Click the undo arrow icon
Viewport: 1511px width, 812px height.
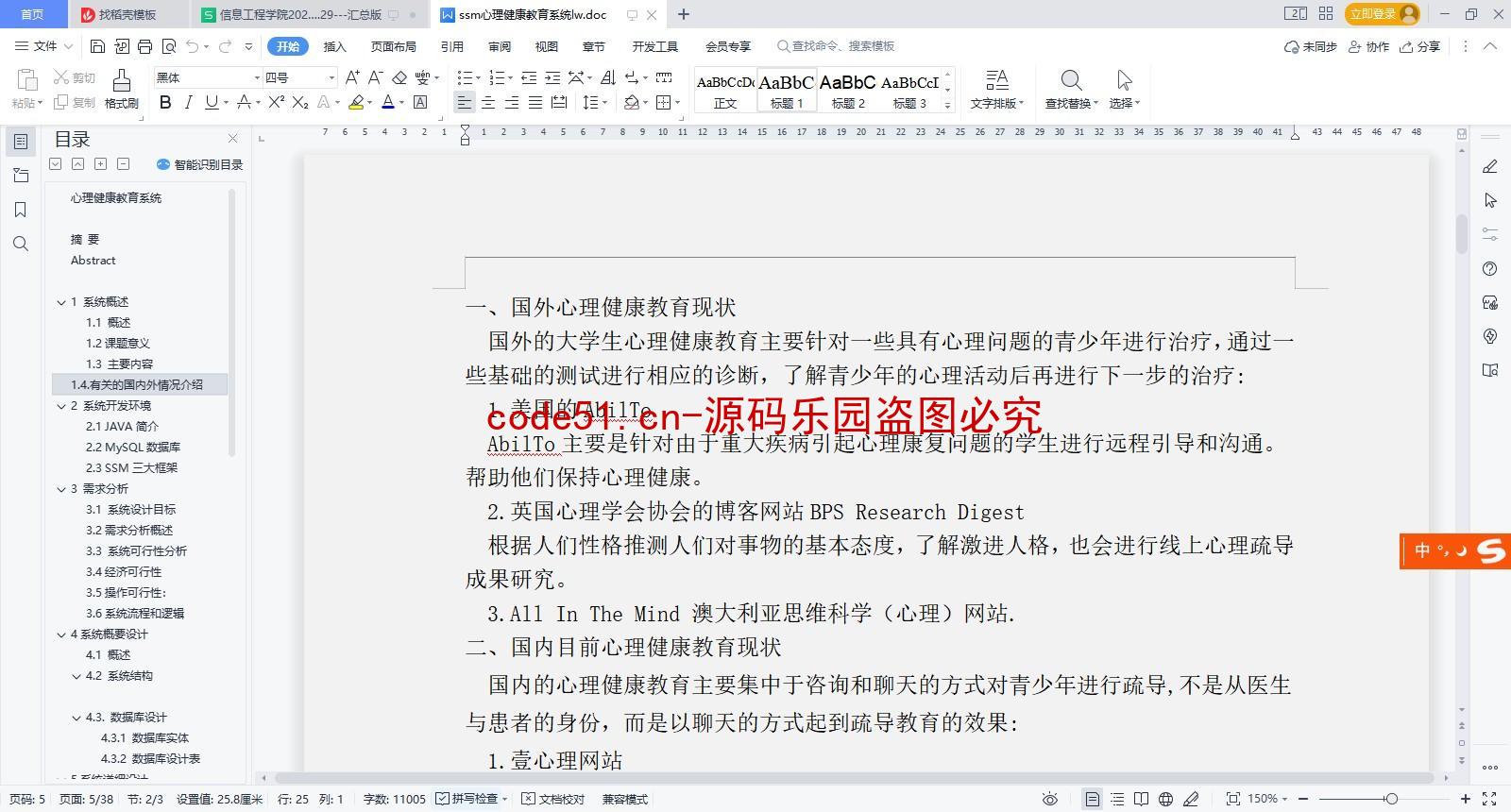click(192, 46)
